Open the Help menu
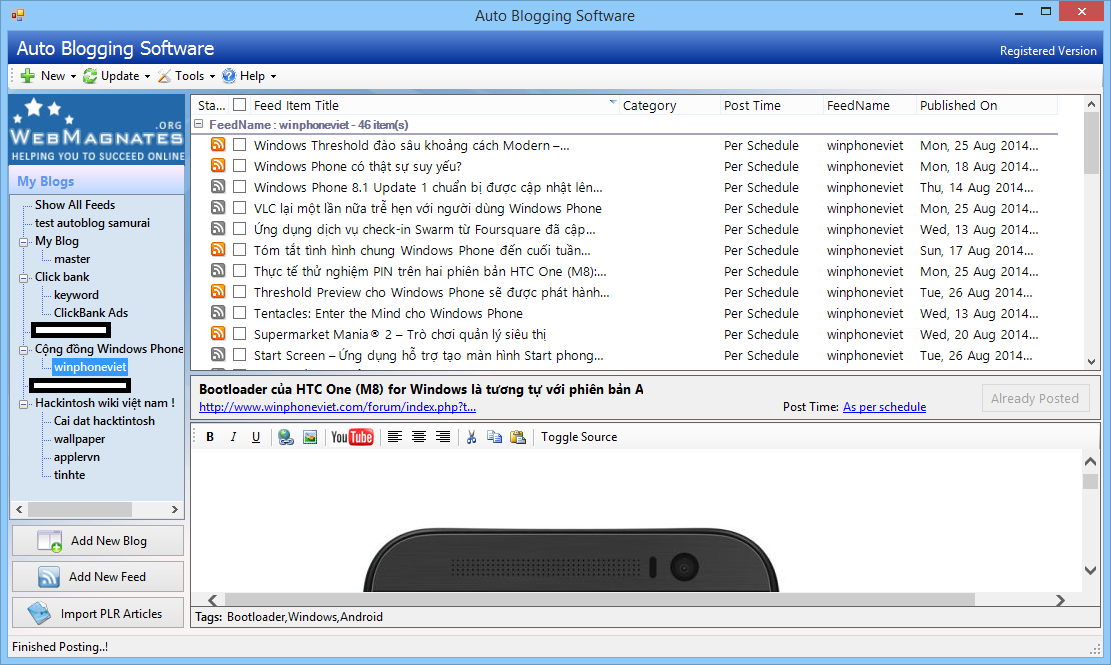This screenshot has height=665, width=1111. pyautogui.click(x=249, y=76)
